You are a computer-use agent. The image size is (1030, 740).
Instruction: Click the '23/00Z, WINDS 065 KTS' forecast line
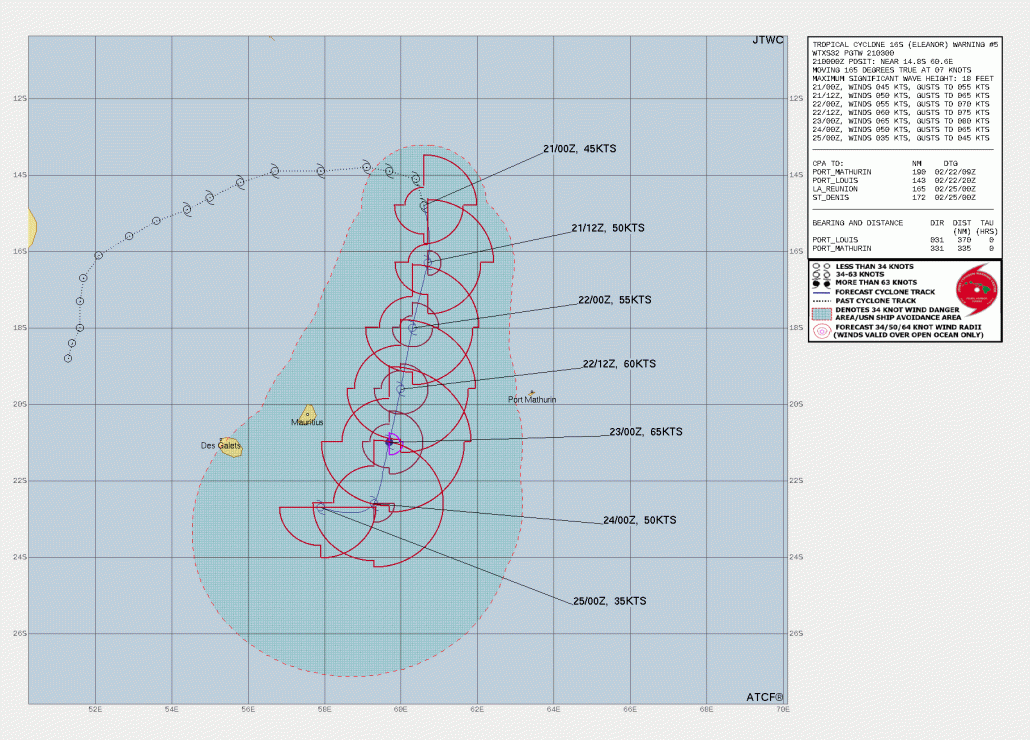901,121
